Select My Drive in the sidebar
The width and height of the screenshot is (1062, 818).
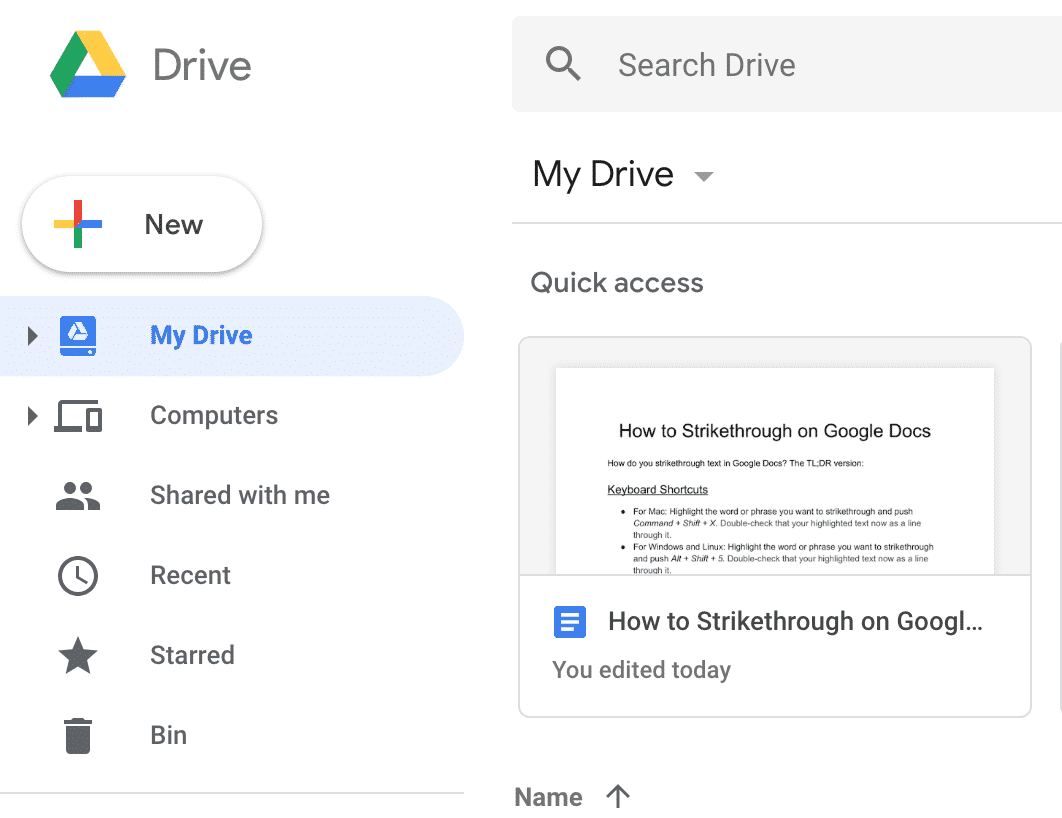pyautogui.click(x=232, y=336)
